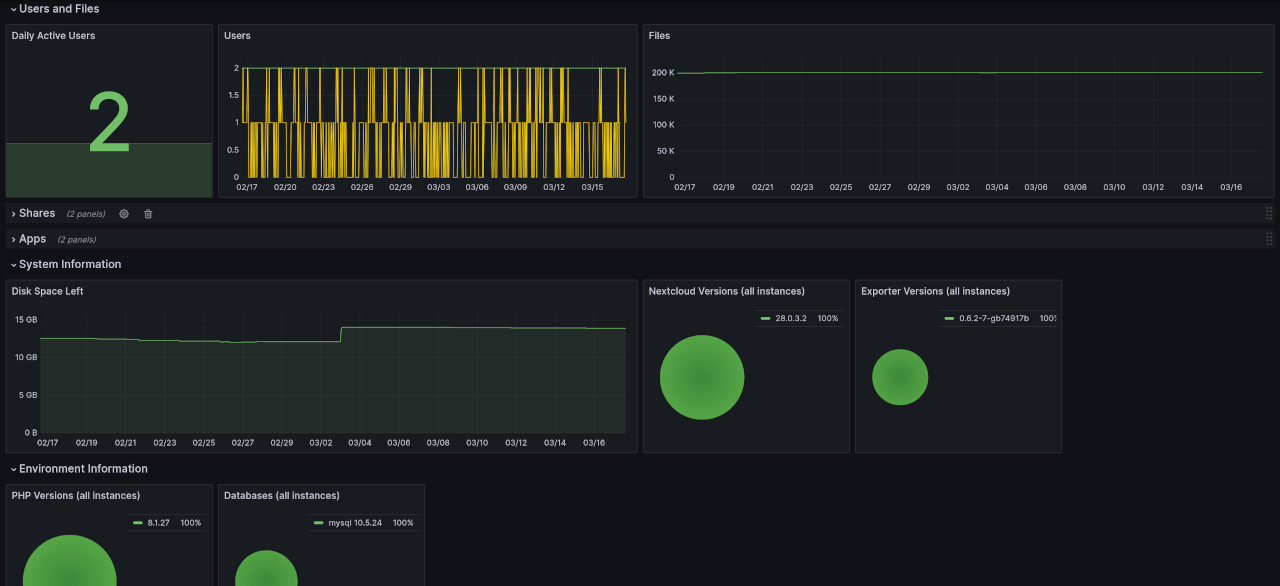This screenshot has height=586, width=1280.
Task: Toggle the mysql 10.5.24 legend series
Action: (357, 523)
